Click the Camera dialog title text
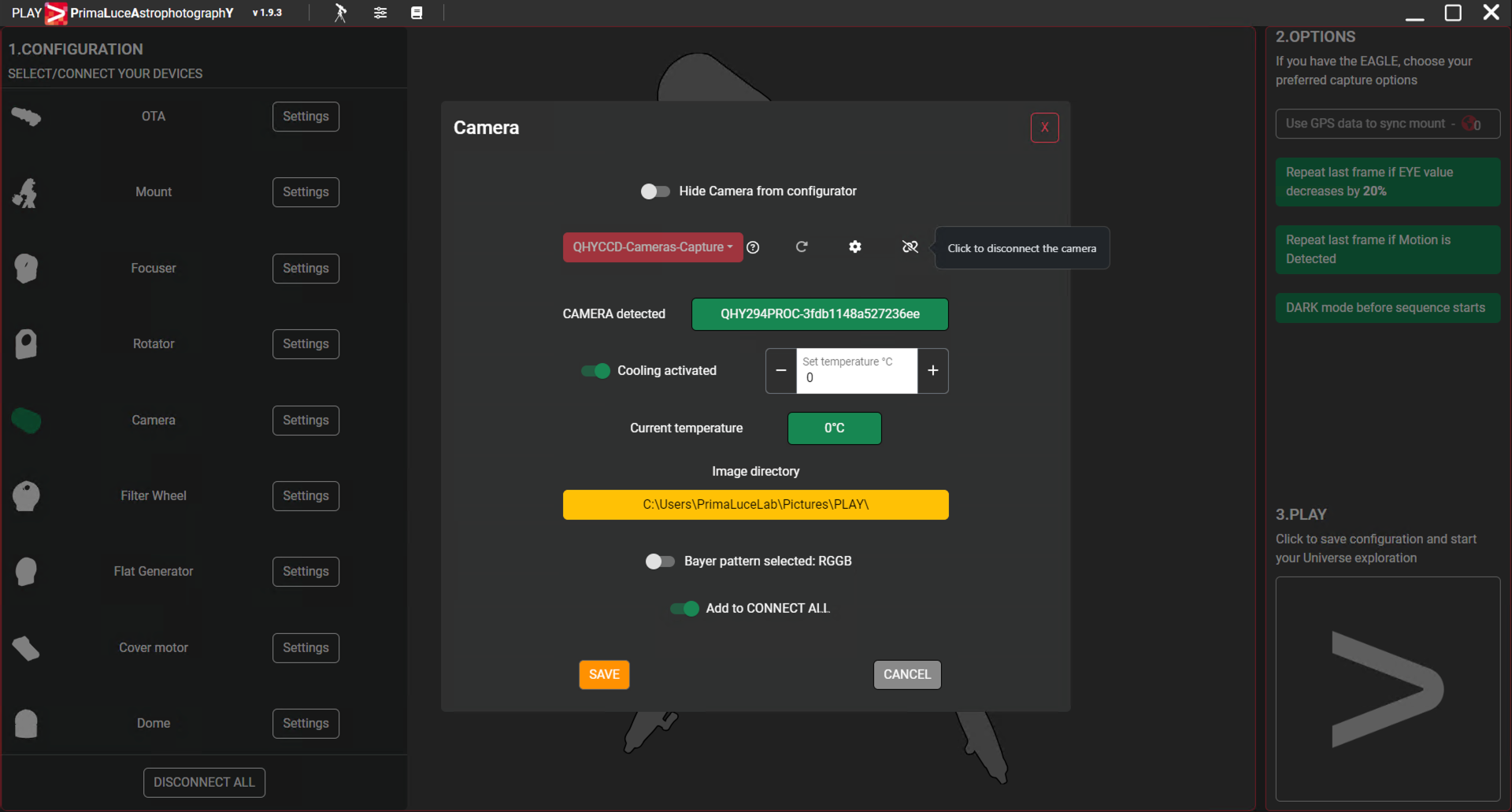The width and height of the screenshot is (1512, 812). pyautogui.click(x=486, y=128)
